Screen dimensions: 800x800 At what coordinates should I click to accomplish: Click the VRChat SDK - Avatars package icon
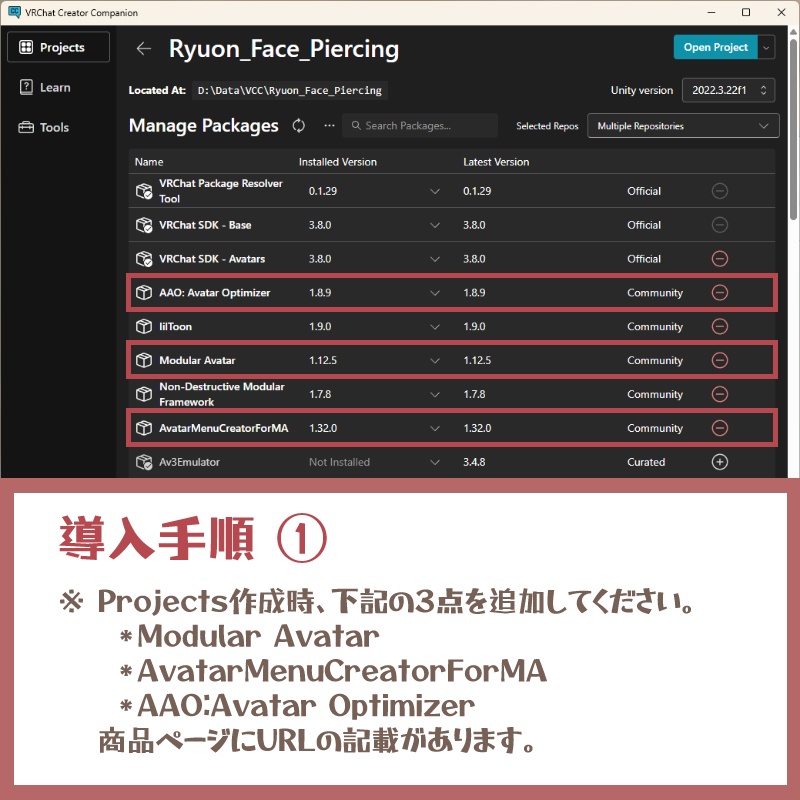144,259
